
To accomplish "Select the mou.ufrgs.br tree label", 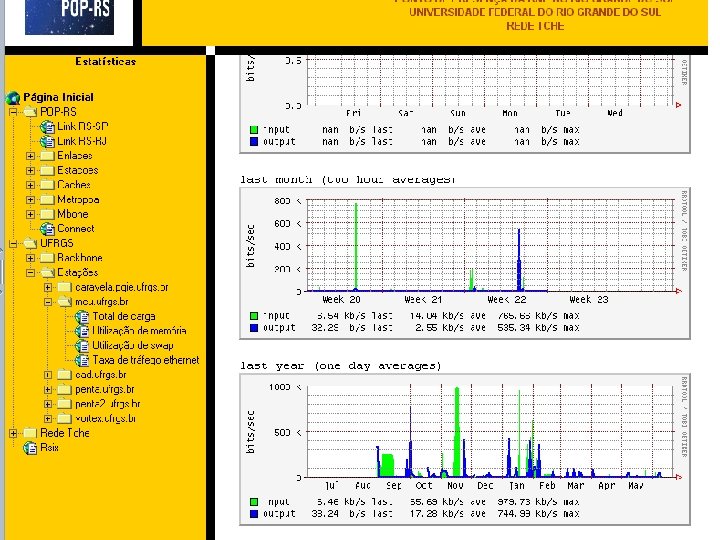I will (x=101, y=302).
